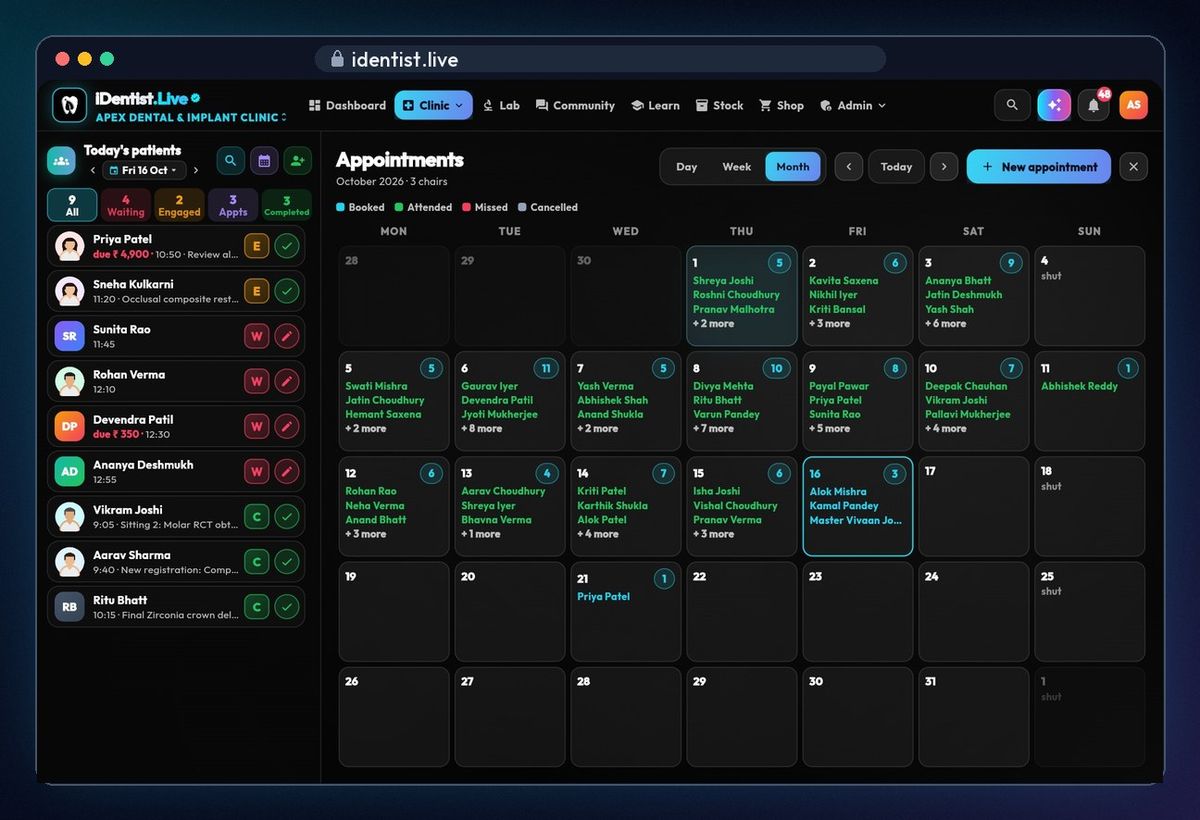Click the check icon for Aarav Sharma

[287, 562]
